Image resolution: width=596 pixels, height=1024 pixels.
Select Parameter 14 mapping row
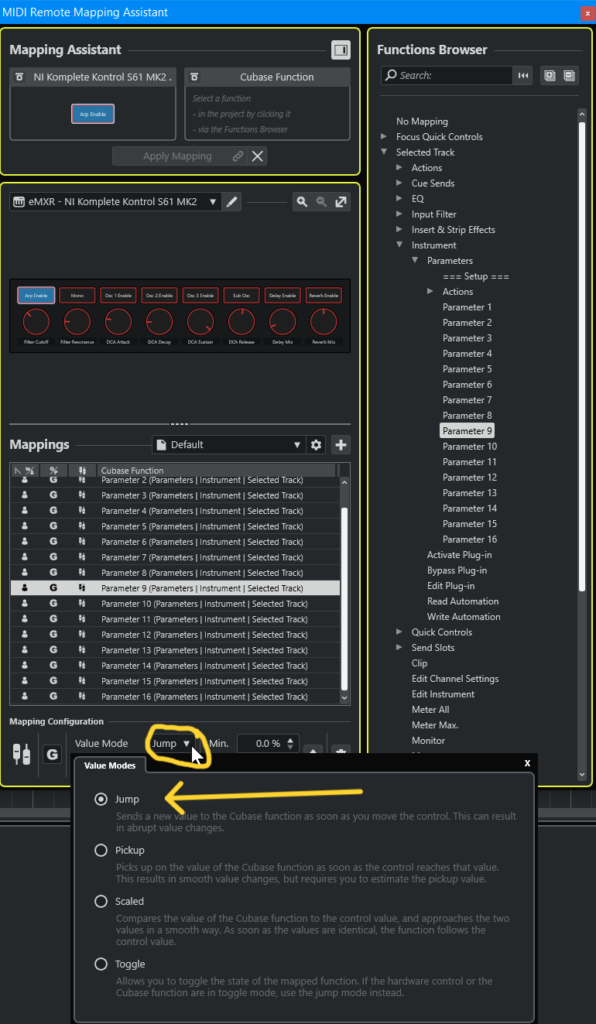(175, 665)
